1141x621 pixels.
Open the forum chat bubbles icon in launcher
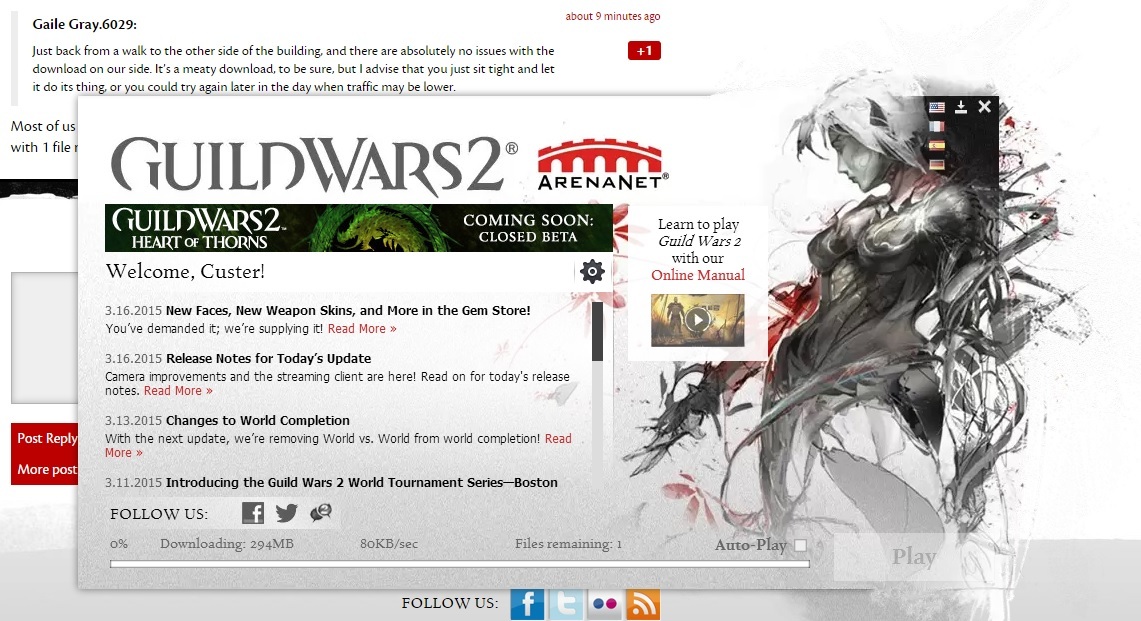321,513
